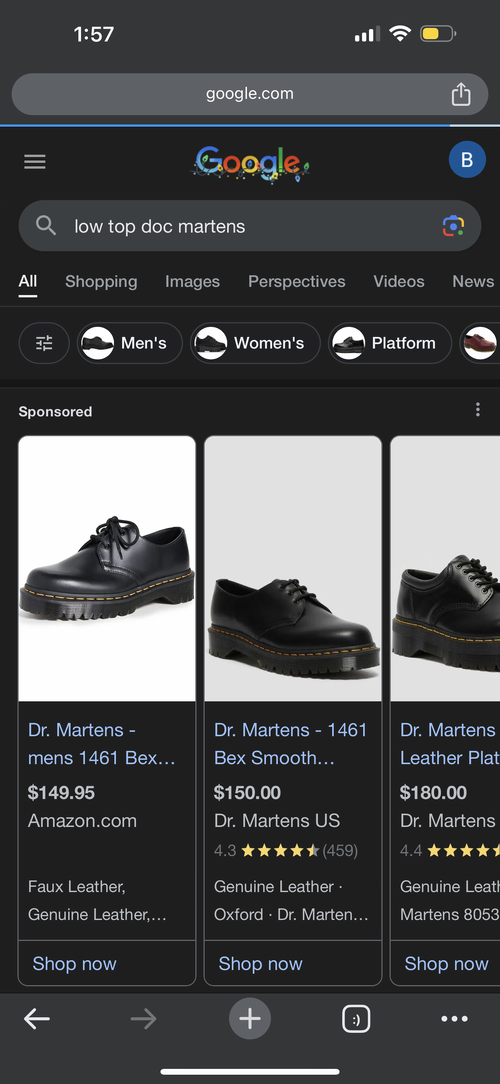Switch to the Images tab
This screenshot has width=500, height=1084.
(192, 281)
